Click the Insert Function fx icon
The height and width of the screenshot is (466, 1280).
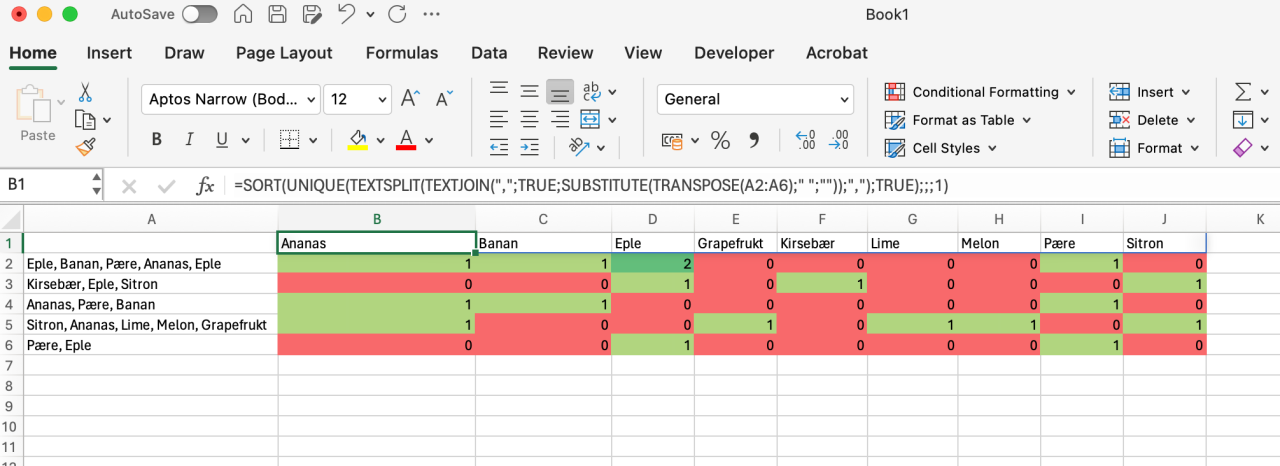[x=205, y=185]
